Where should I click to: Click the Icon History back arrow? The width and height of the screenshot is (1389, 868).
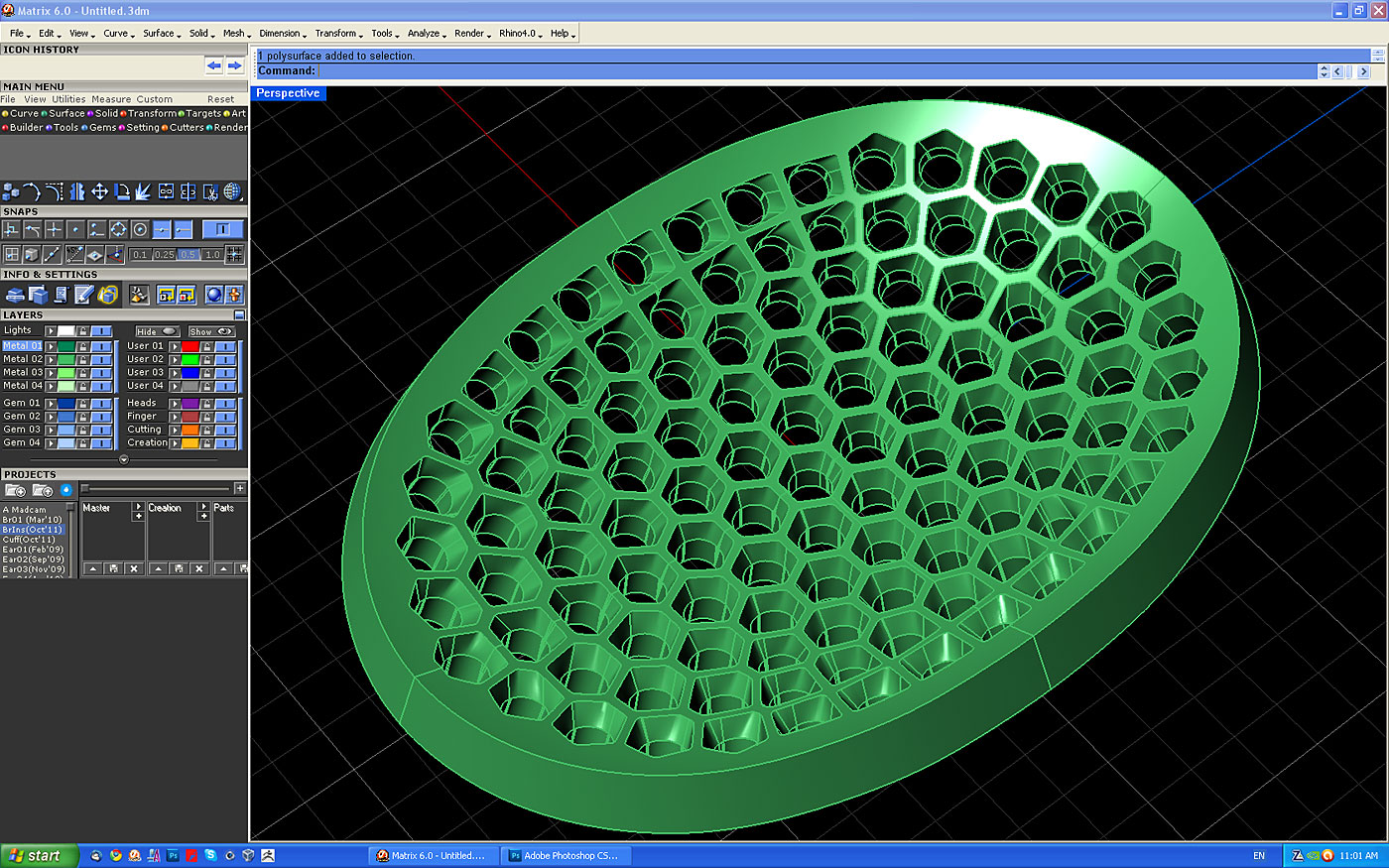[214, 65]
